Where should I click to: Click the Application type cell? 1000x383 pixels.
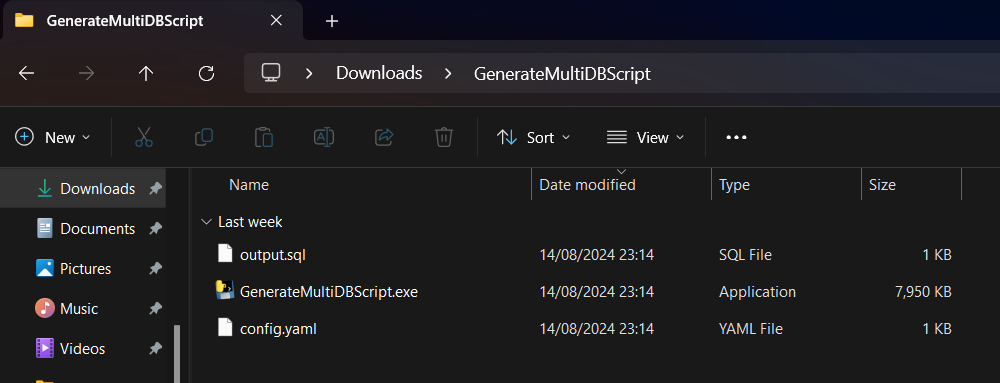[x=757, y=292]
